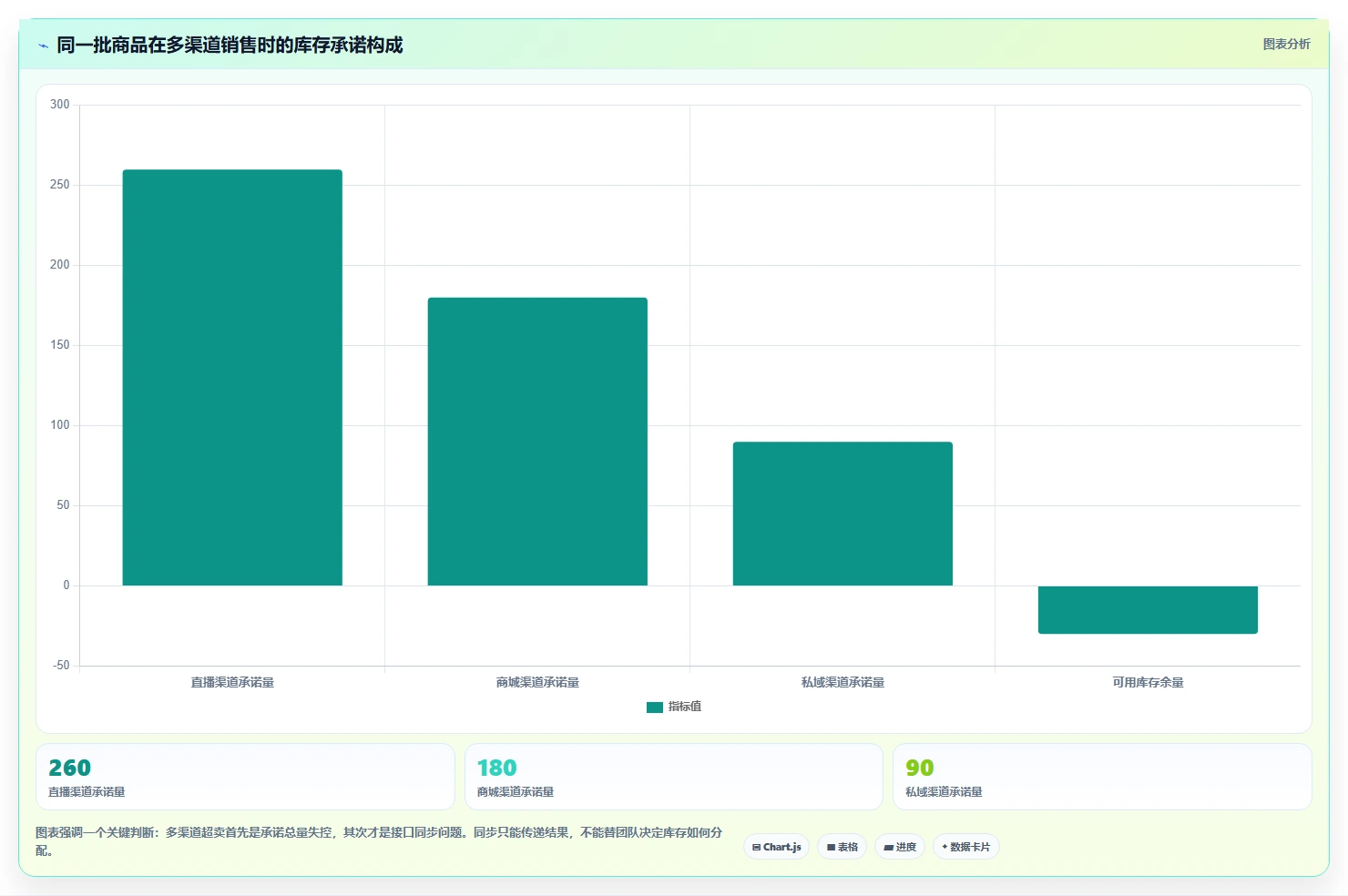
Task: Click the 表格 tag chip
Action: tap(842, 847)
